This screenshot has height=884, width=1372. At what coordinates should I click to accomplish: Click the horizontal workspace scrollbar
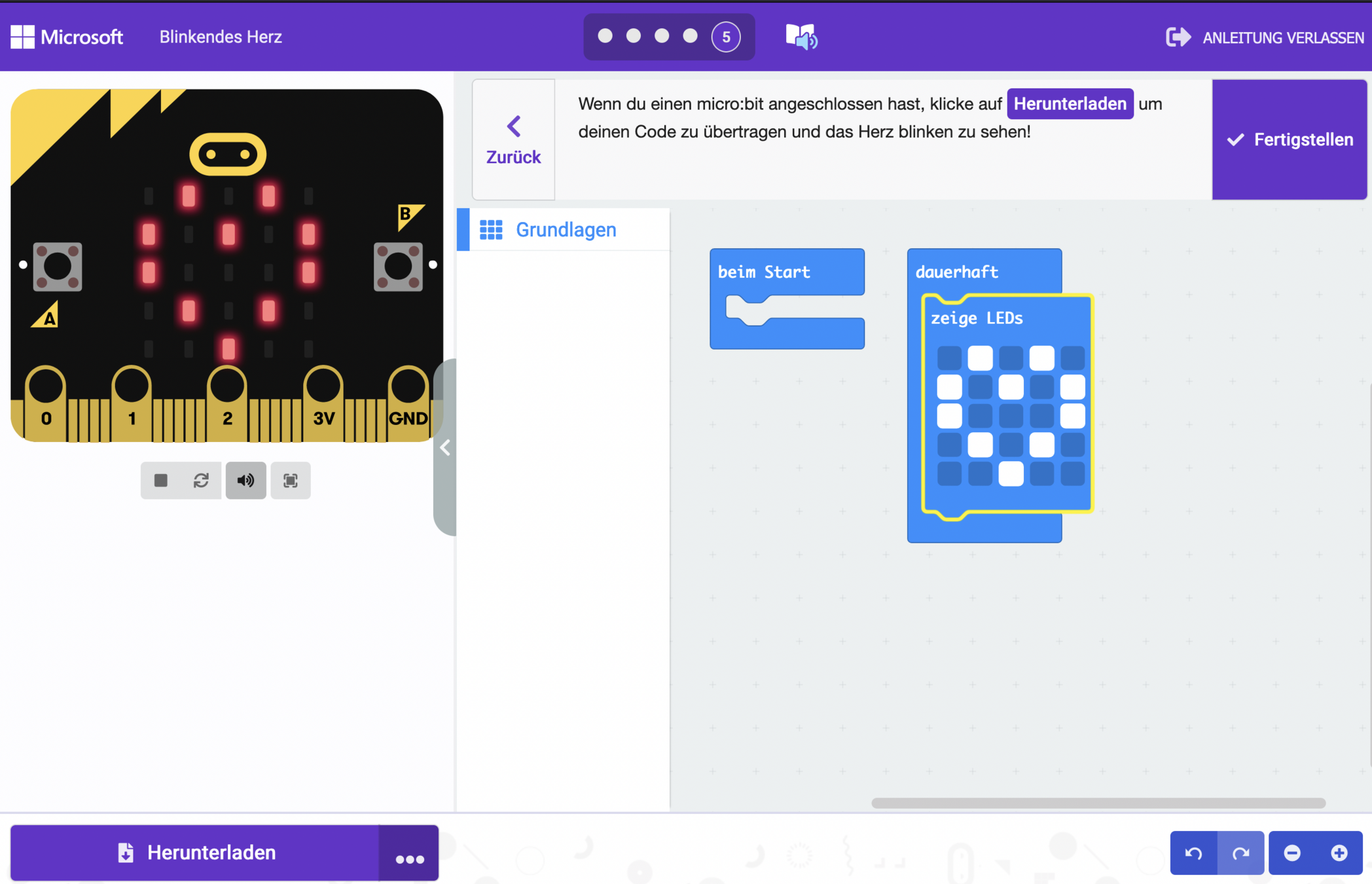point(1098,803)
